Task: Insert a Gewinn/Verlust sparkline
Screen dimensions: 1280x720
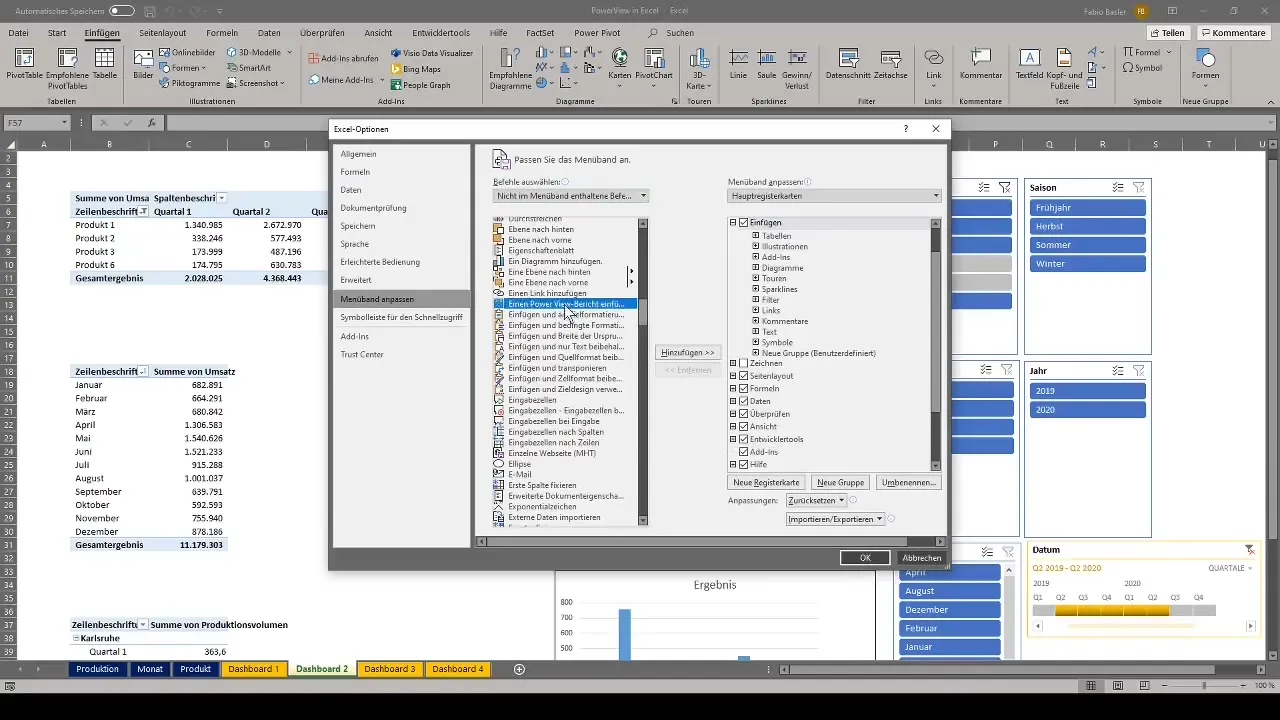Action: point(797,68)
